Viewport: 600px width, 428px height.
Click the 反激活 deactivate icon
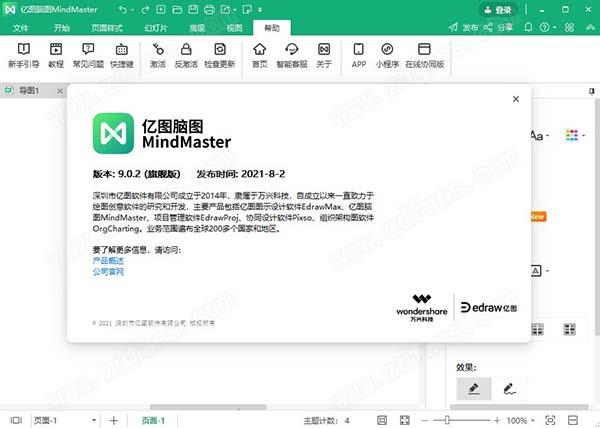coord(186,55)
